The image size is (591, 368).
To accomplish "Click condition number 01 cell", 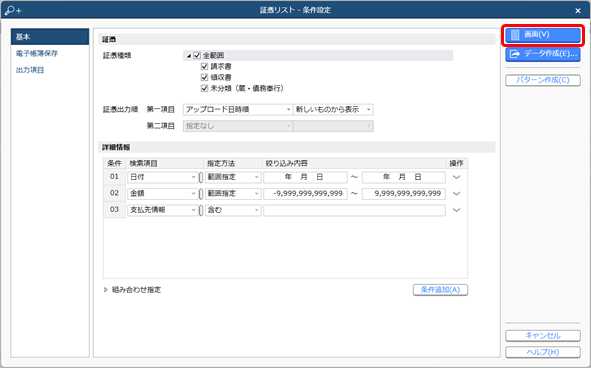I will click(114, 177).
